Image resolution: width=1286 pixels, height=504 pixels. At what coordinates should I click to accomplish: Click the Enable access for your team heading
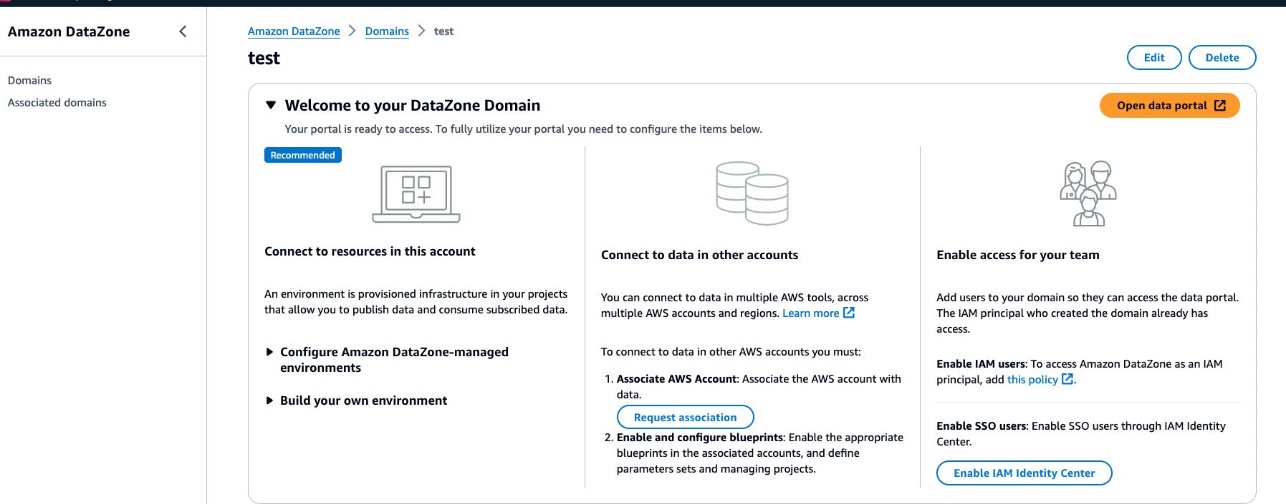pyautogui.click(x=1018, y=255)
